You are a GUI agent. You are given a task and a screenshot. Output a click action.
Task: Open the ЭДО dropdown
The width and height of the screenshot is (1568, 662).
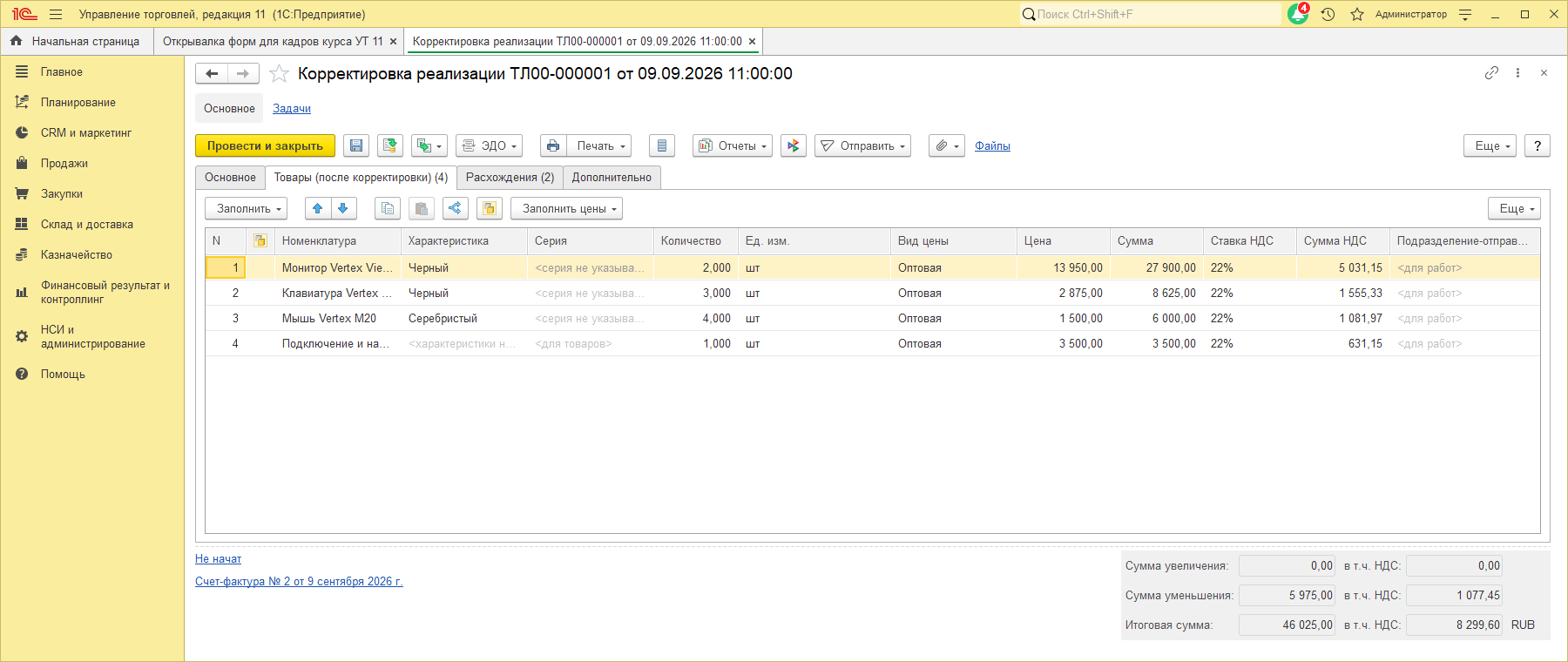[x=489, y=146]
